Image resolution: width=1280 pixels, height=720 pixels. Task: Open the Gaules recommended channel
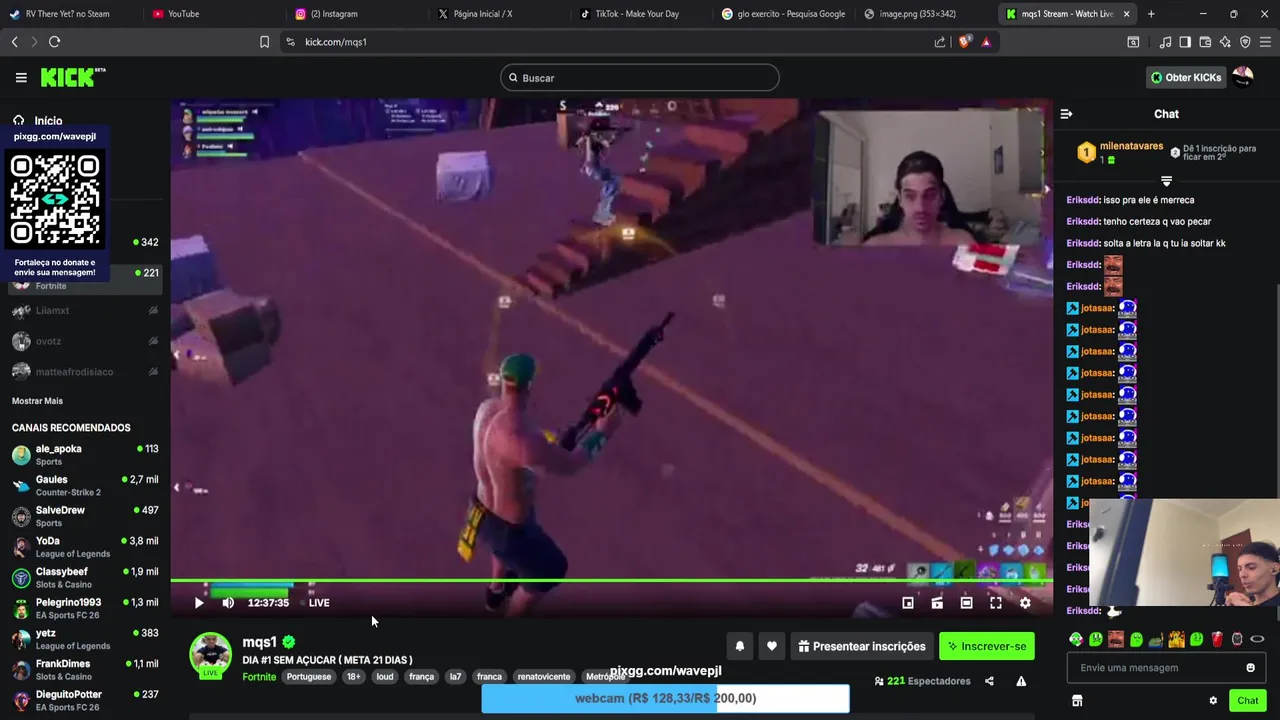85,485
